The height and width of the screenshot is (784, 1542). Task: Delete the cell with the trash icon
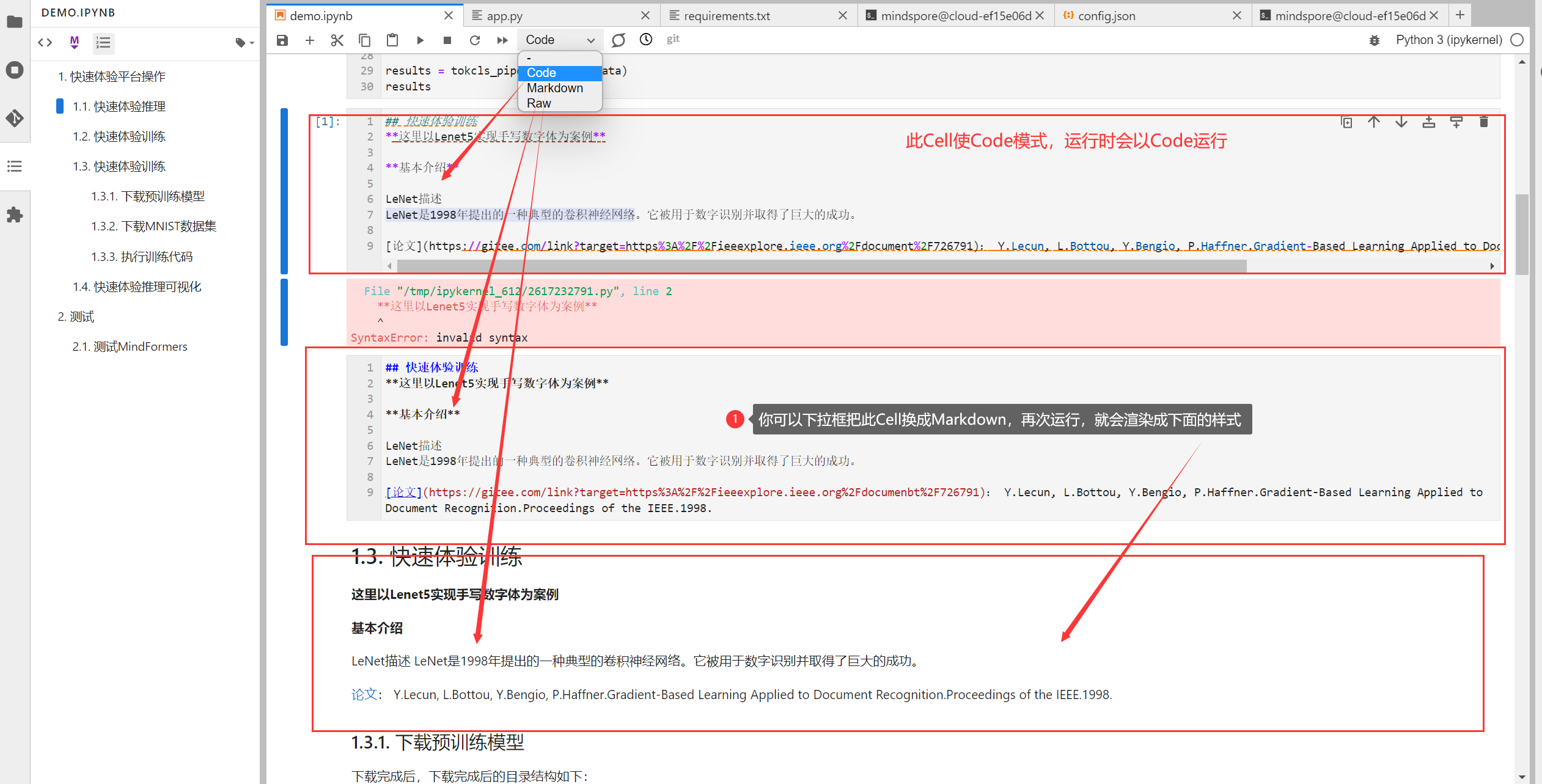coord(1483,122)
